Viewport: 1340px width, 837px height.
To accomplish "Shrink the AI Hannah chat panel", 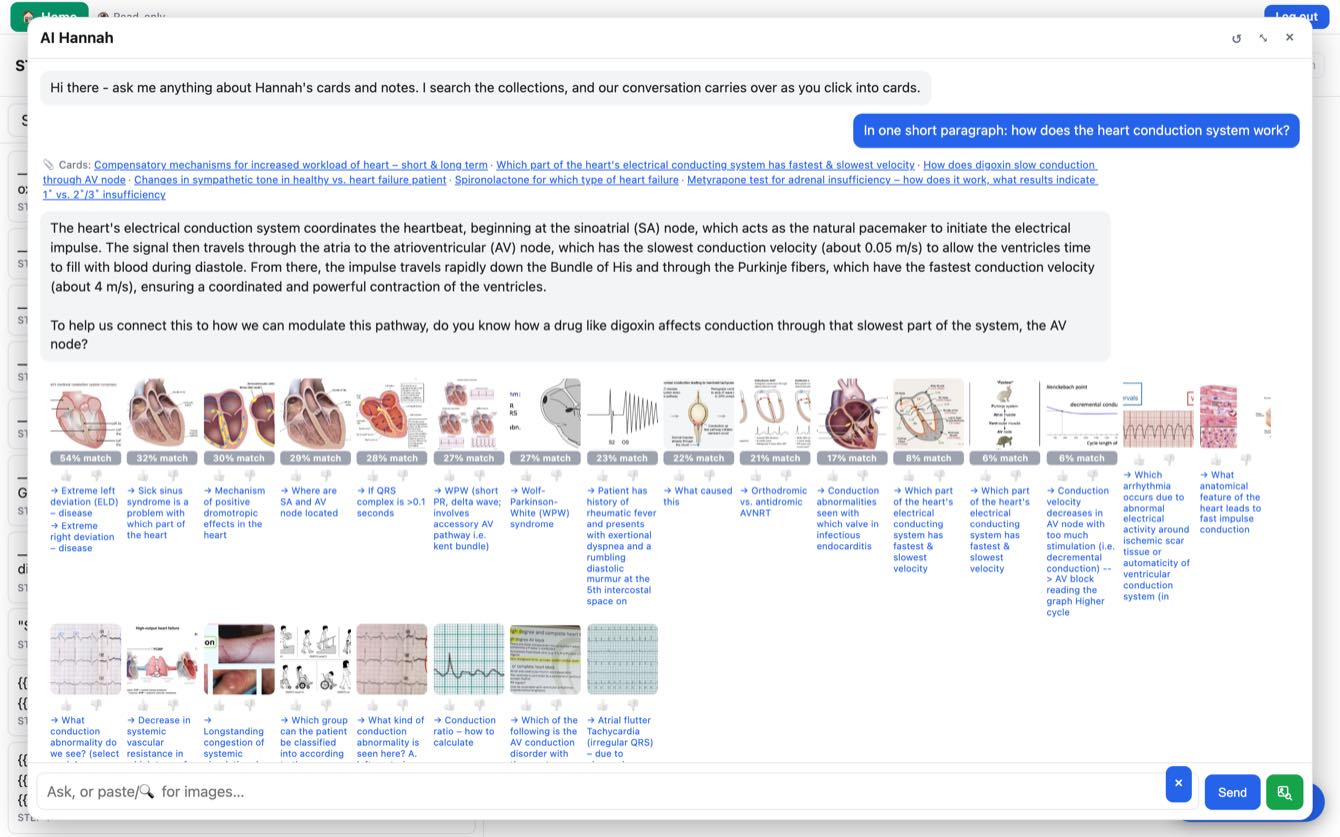I will (1263, 38).
